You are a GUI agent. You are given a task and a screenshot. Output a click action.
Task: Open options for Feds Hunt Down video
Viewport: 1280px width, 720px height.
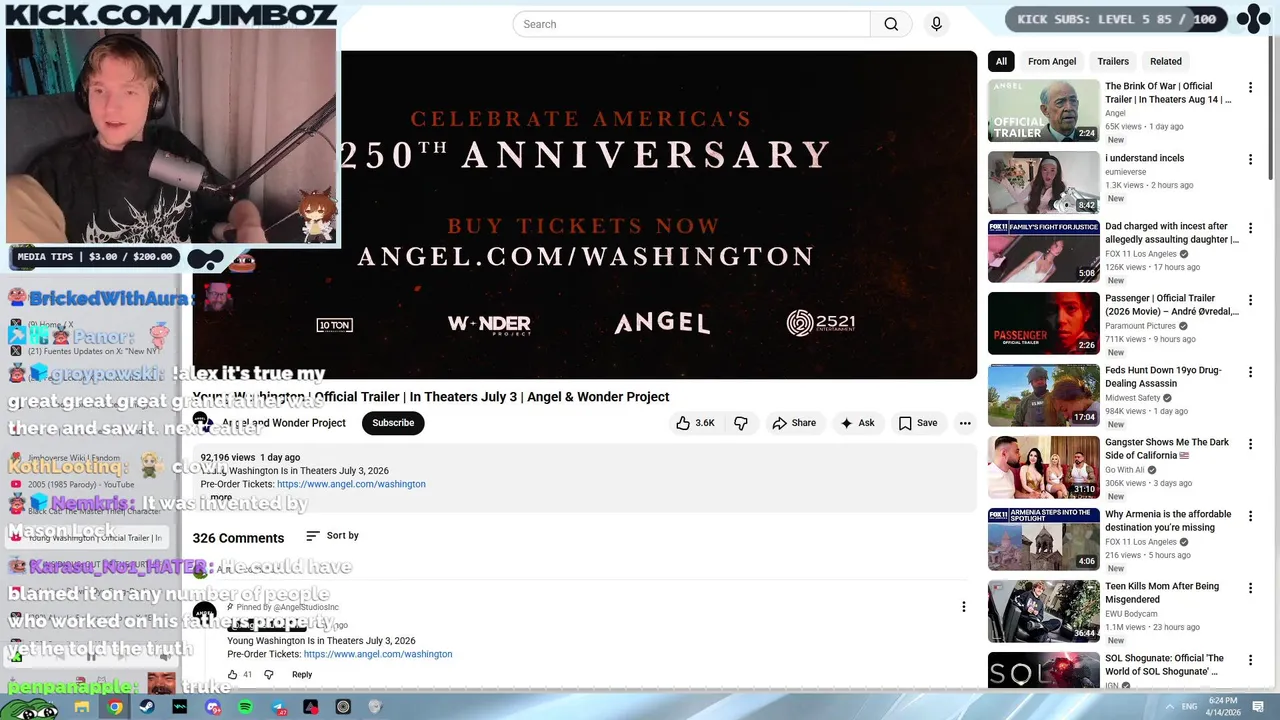pyautogui.click(x=1250, y=372)
